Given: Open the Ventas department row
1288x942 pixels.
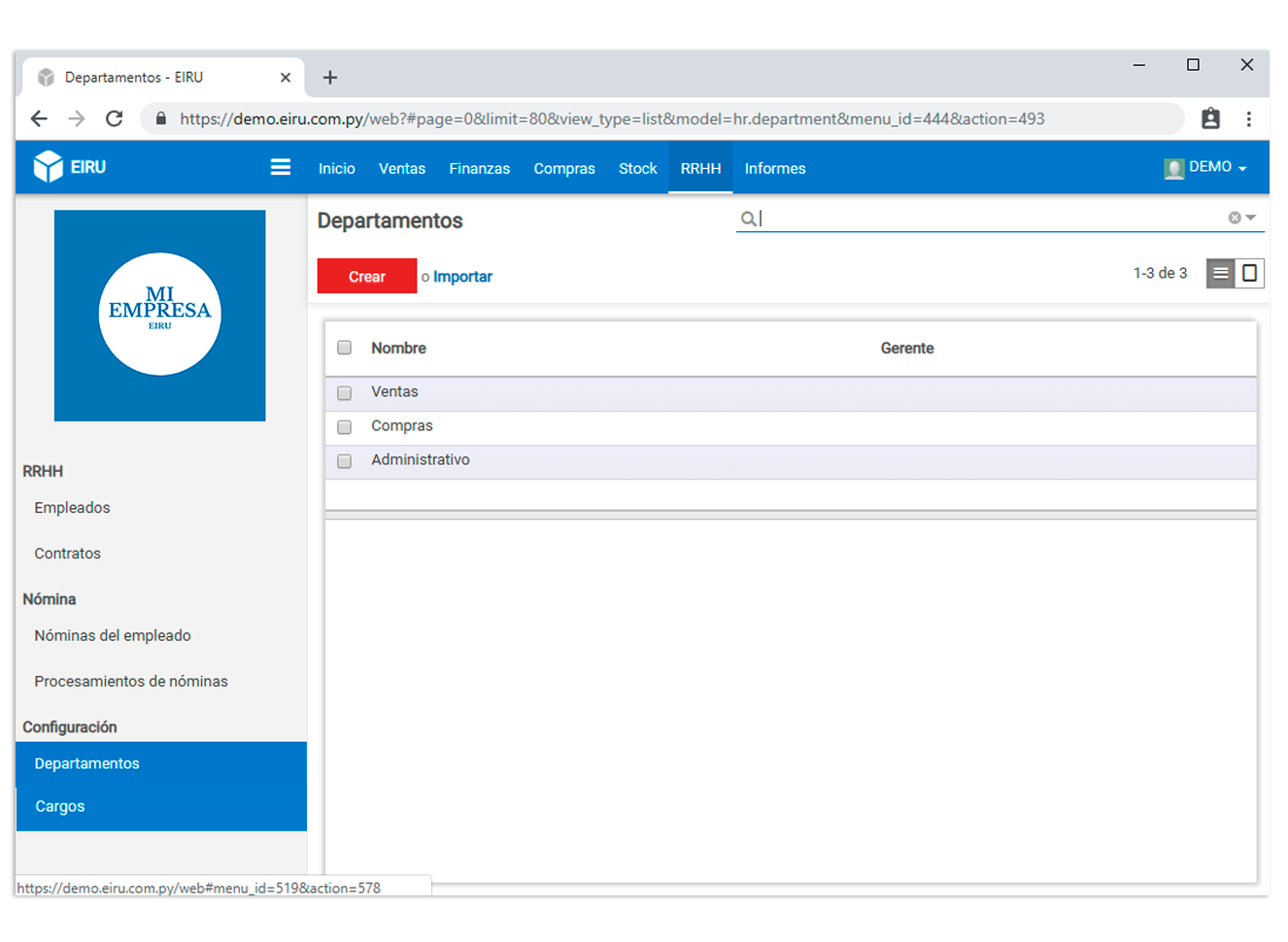Looking at the screenshot, I should click(x=791, y=392).
